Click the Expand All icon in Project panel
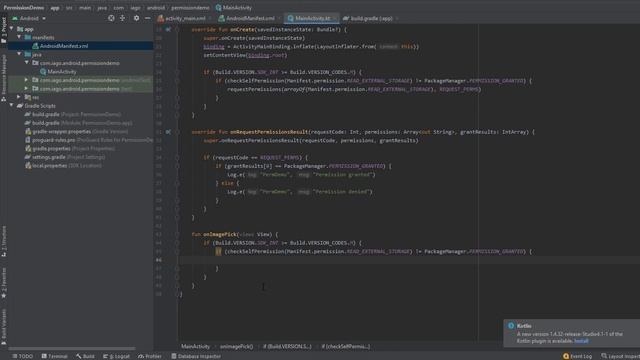The image size is (640, 360). [x=122, y=18]
